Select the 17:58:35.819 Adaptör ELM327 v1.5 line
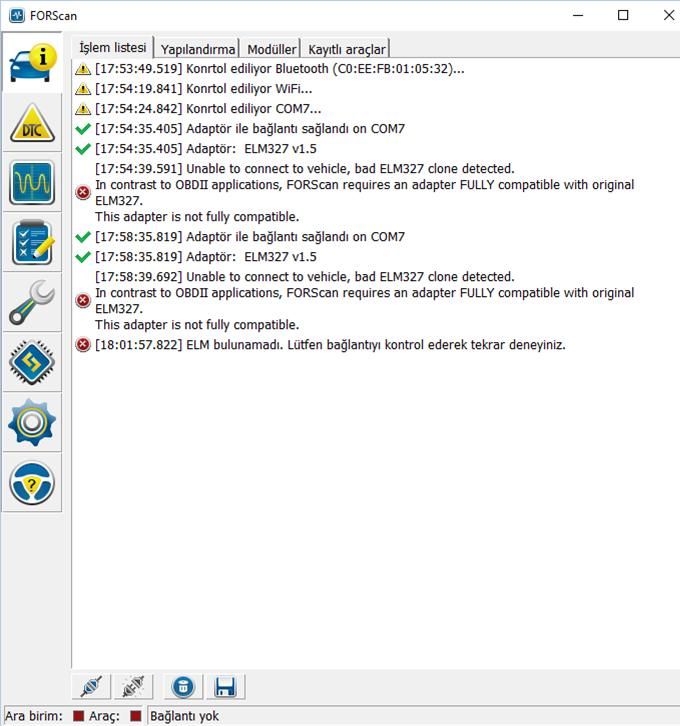Image resolution: width=680 pixels, height=726 pixels. tap(206, 257)
